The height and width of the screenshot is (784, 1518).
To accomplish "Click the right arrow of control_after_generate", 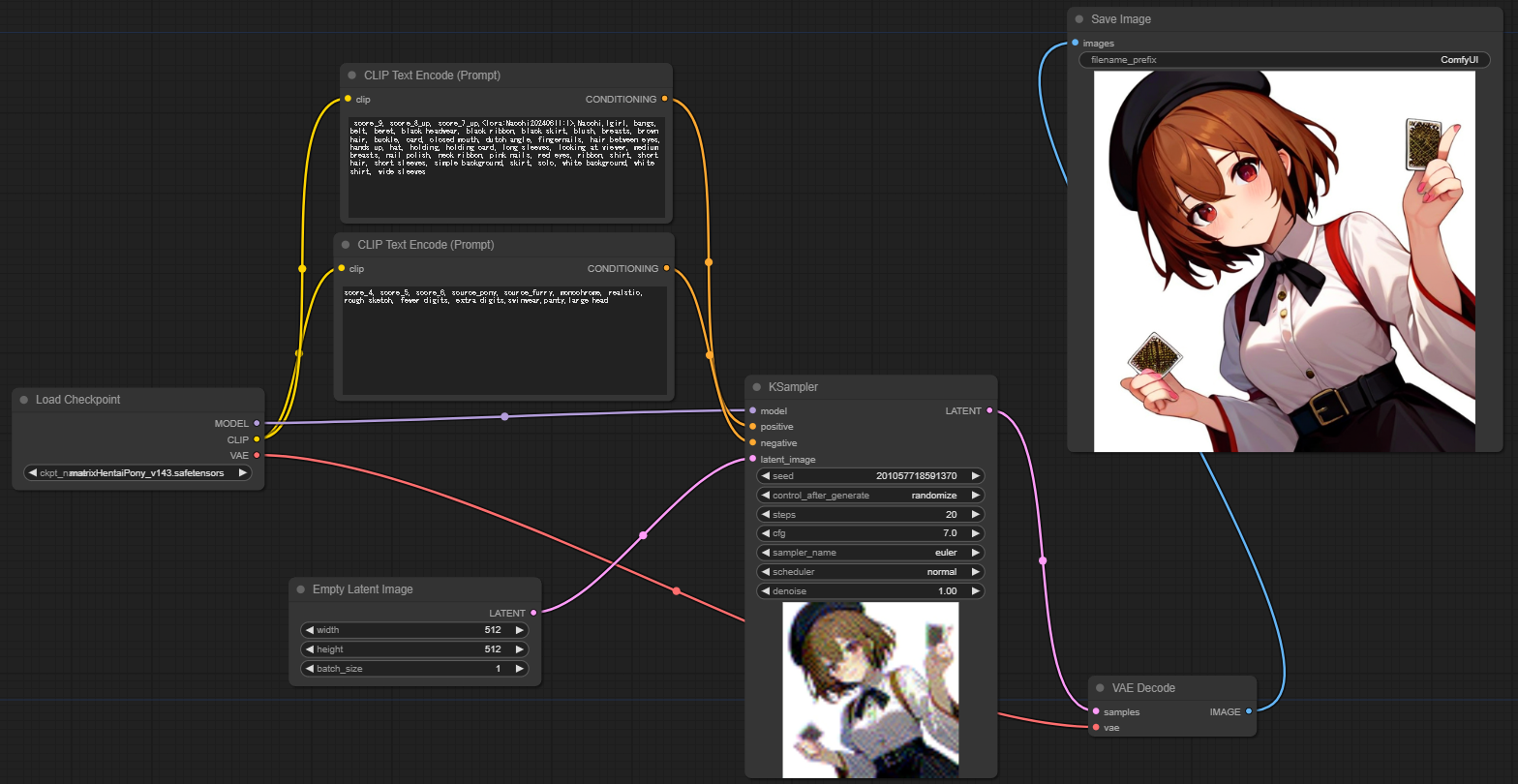I will pyautogui.click(x=975, y=496).
